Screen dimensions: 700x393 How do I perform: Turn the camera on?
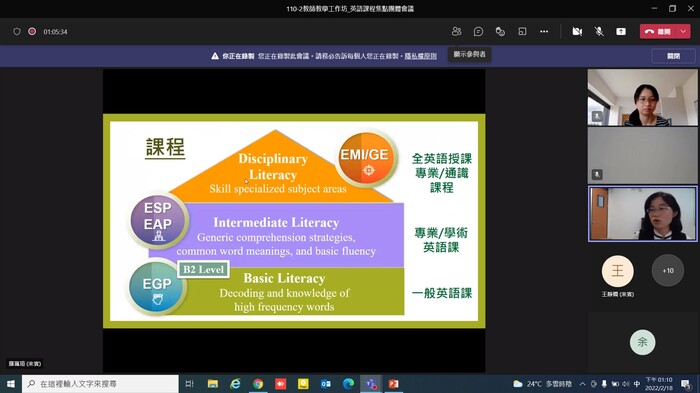[x=577, y=32]
